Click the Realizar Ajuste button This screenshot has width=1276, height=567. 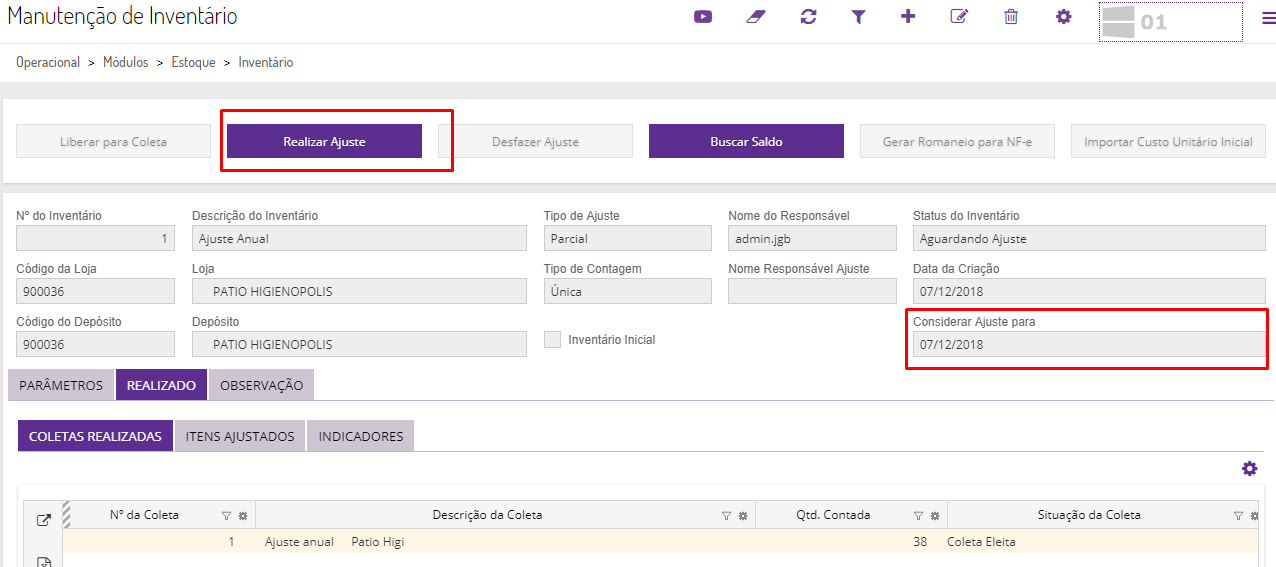324,142
